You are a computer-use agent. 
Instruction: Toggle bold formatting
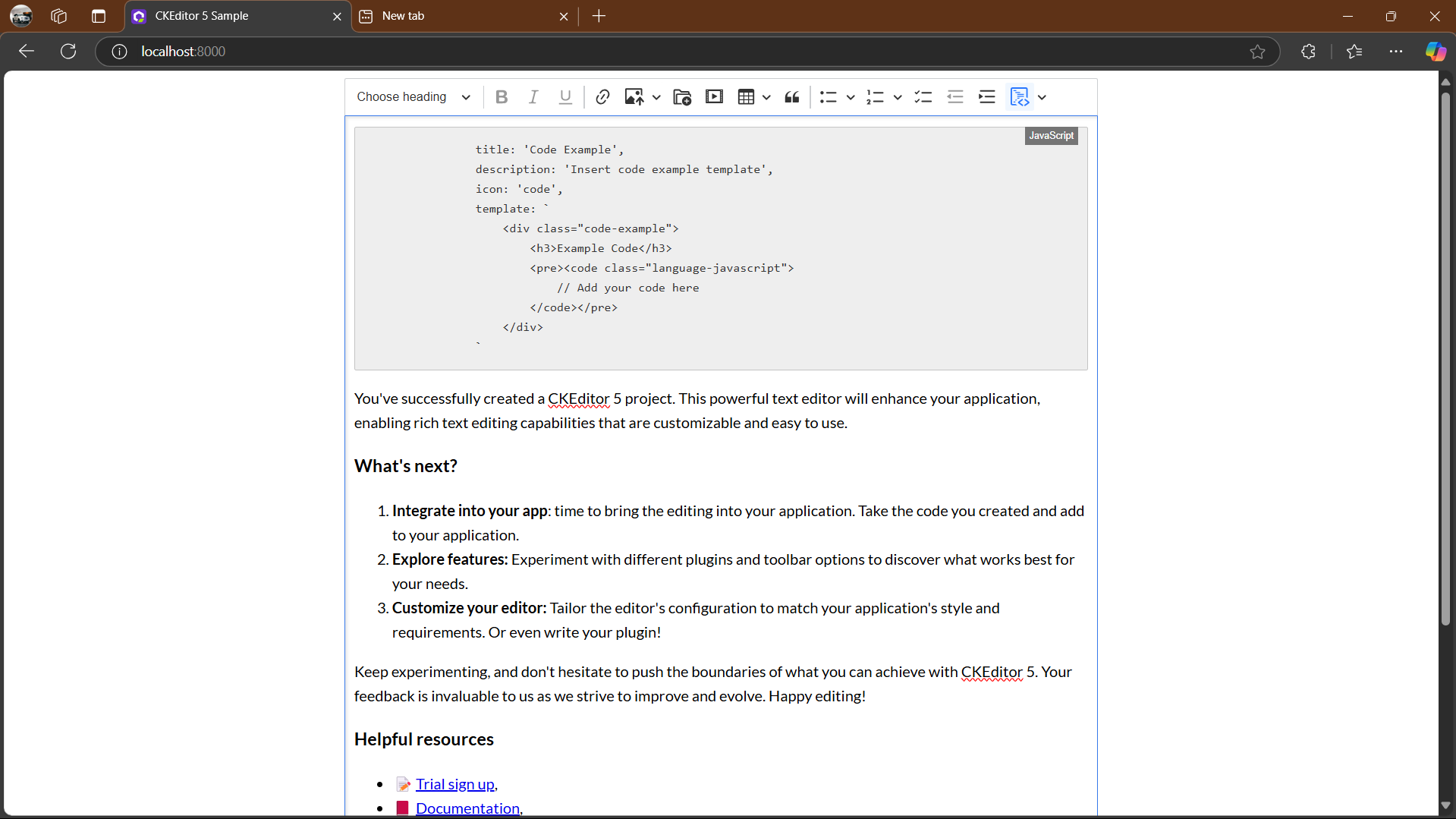pyautogui.click(x=502, y=96)
